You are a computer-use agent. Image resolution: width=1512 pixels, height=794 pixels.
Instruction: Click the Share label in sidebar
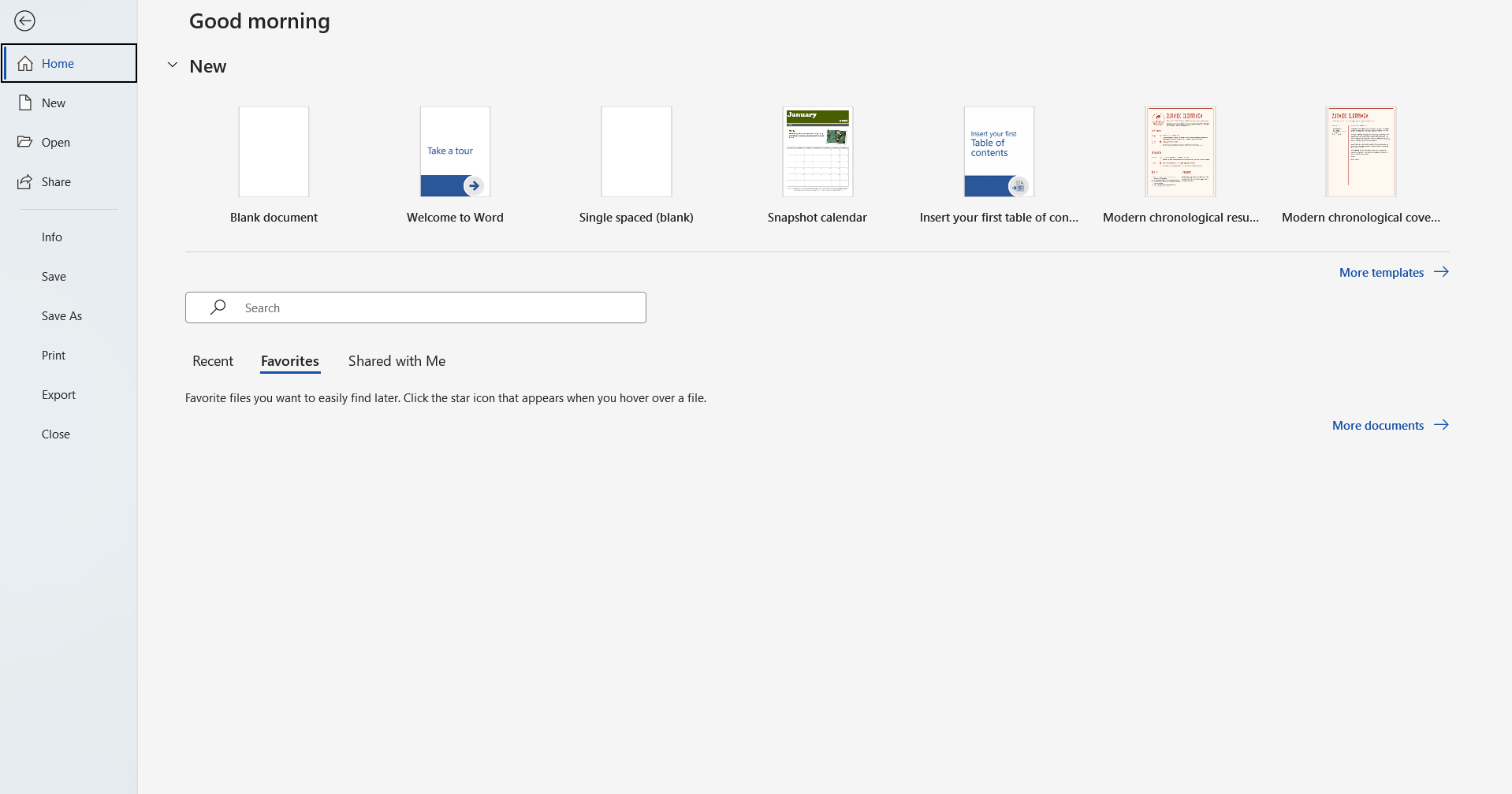56,181
